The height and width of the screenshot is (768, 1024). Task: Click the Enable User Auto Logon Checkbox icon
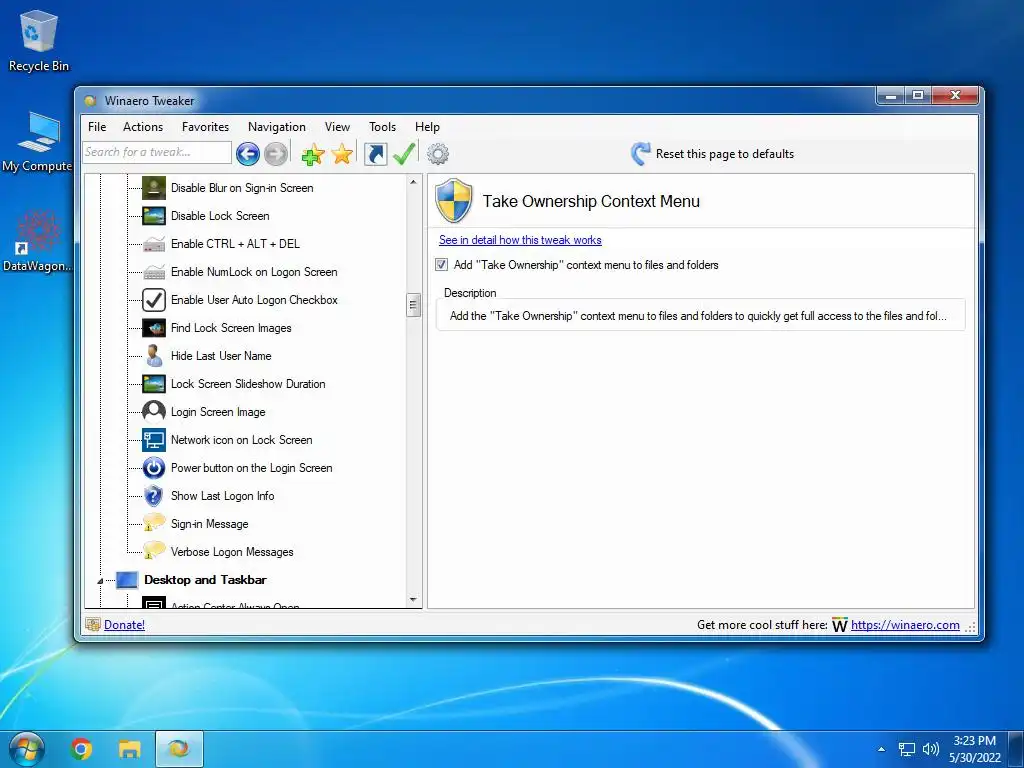pyautogui.click(x=154, y=300)
